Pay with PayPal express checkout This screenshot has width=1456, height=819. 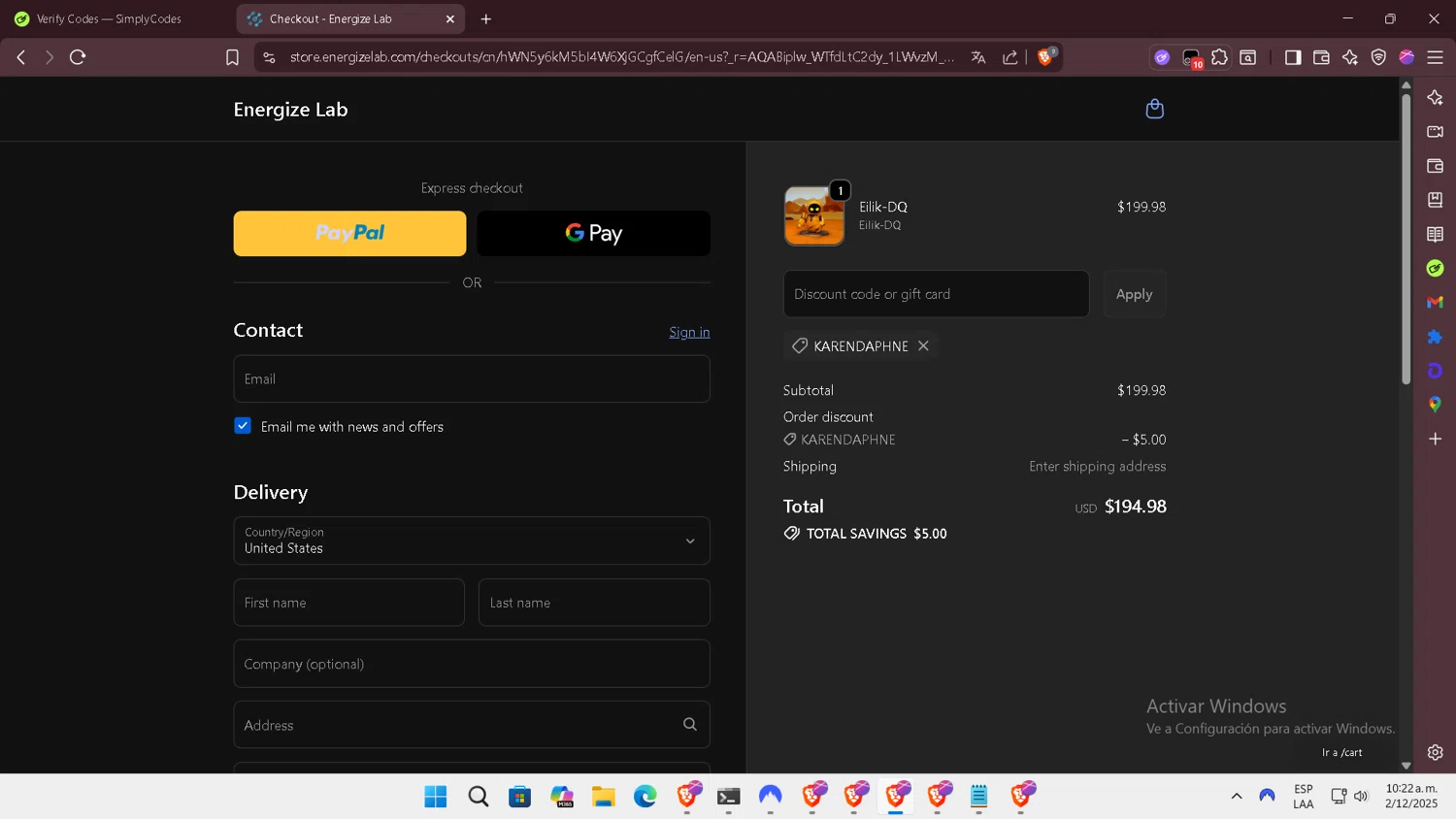(x=349, y=233)
